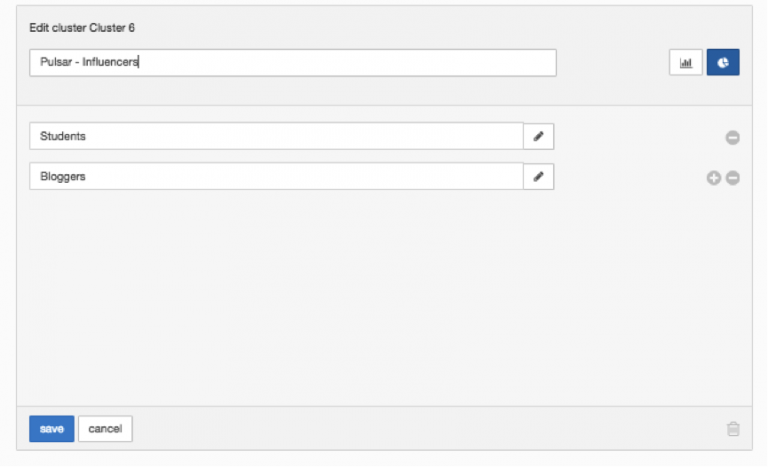Click the pencil icon next to Bloggers

pyautogui.click(x=538, y=176)
